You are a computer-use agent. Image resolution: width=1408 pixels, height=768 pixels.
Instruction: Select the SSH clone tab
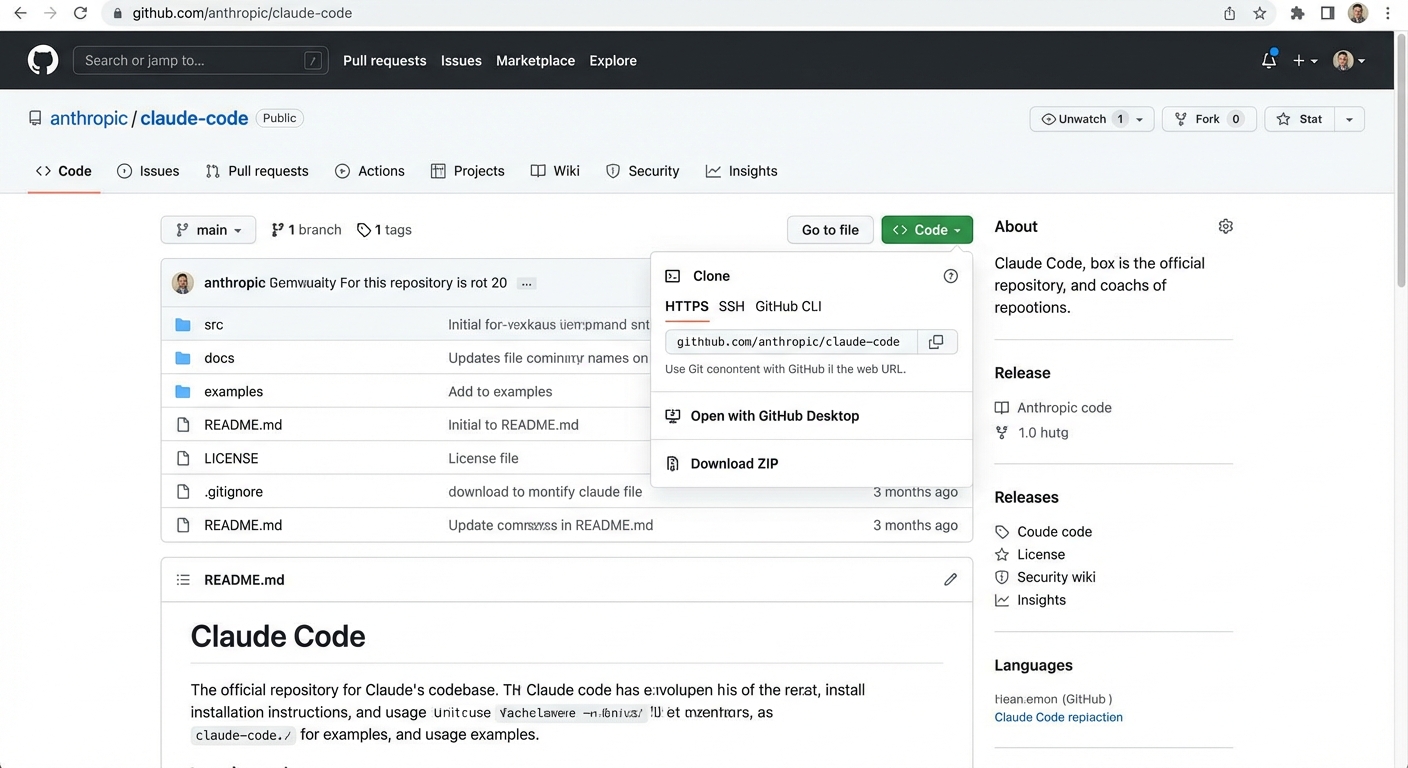point(731,306)
